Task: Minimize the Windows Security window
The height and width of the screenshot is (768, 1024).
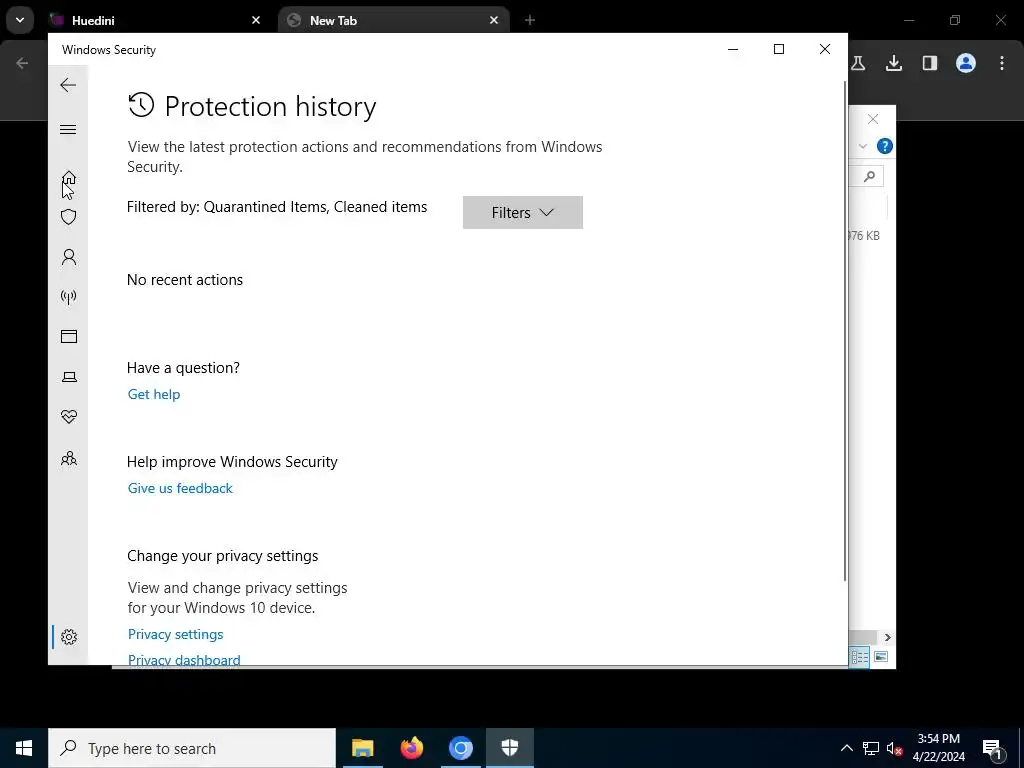Action: coord(733,49)
